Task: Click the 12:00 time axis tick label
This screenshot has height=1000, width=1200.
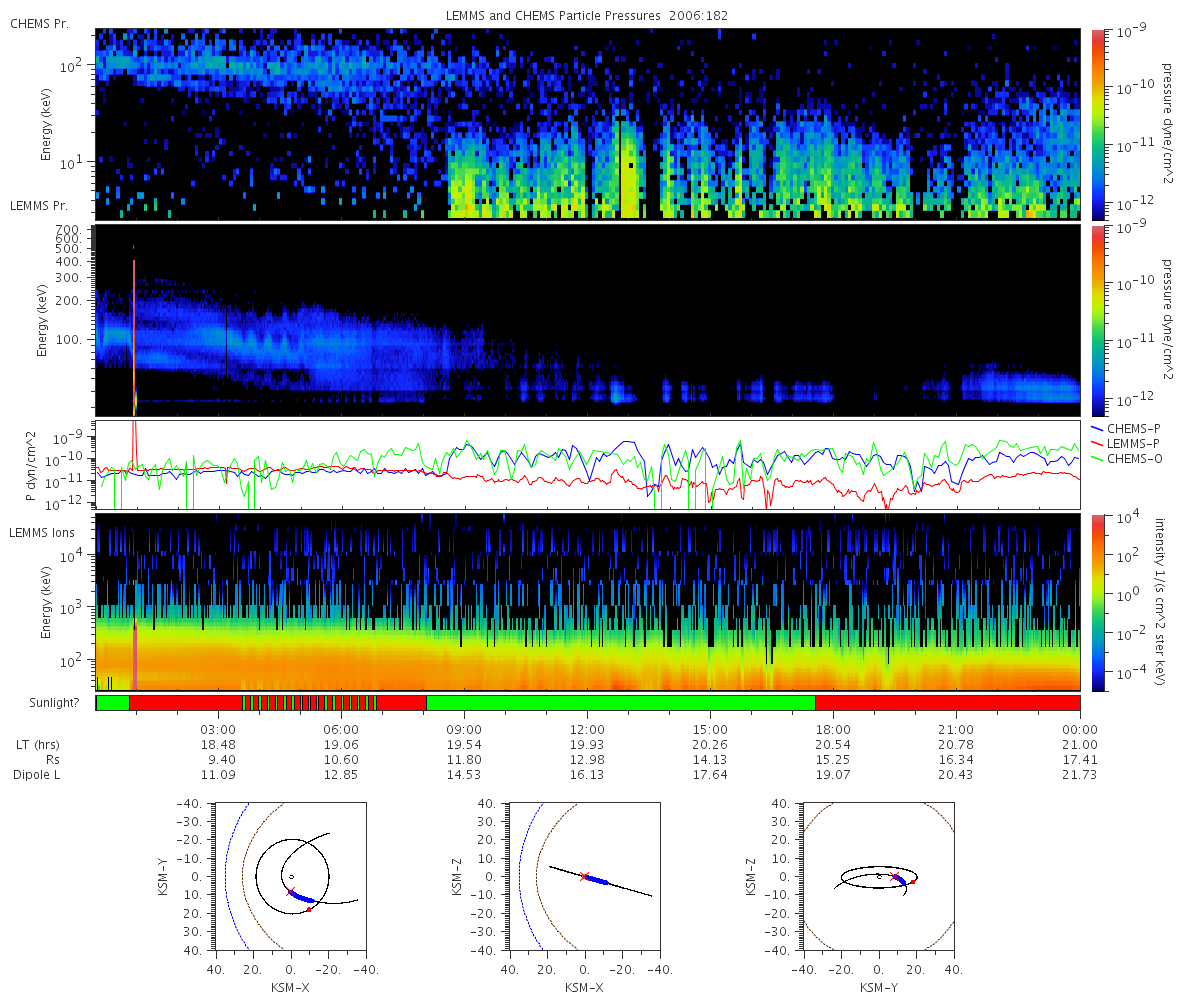Action: 587,728
